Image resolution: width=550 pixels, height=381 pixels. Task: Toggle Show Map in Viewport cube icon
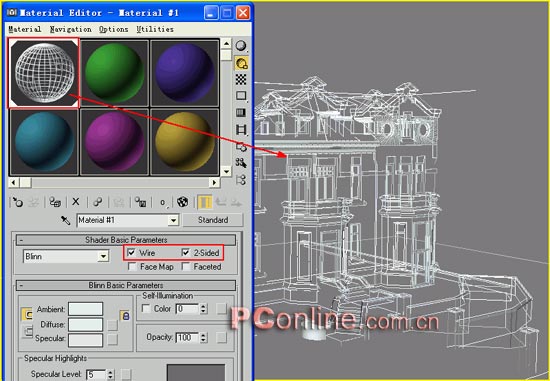coord(182,202)
